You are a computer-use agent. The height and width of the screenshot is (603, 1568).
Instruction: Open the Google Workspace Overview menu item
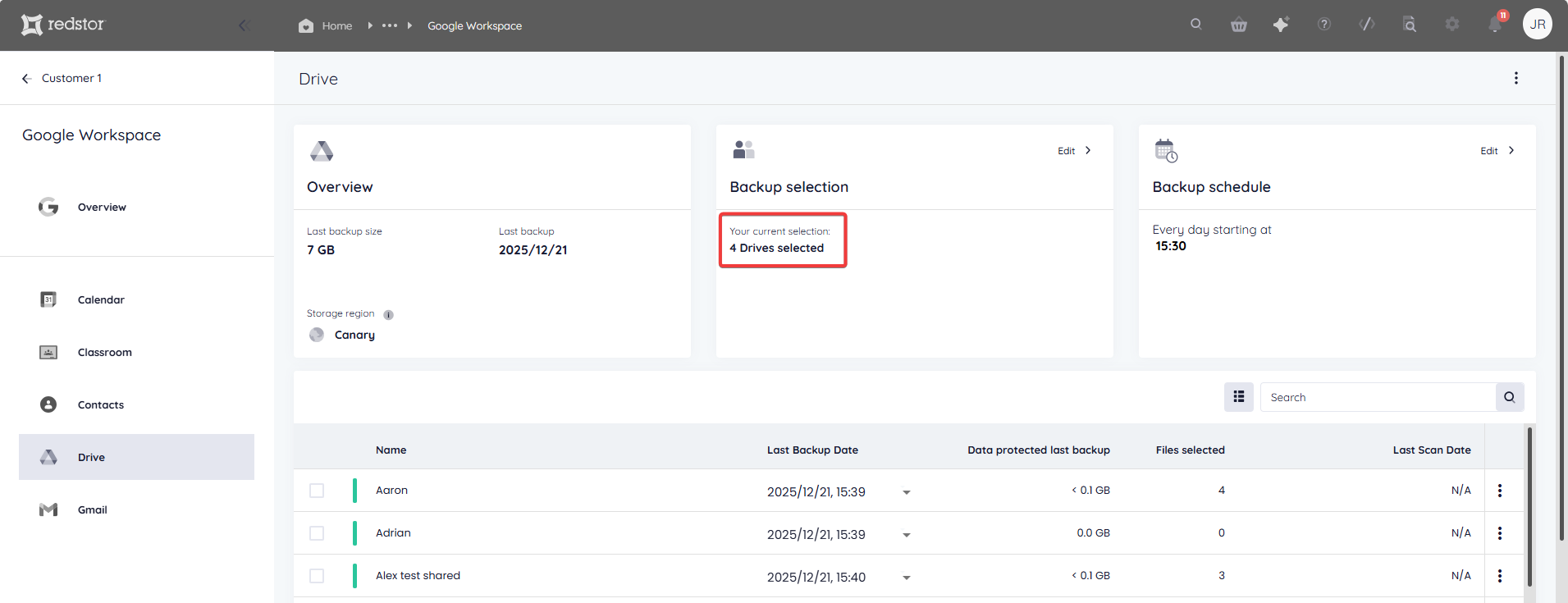pyautogui.click(x=136, y=207)
